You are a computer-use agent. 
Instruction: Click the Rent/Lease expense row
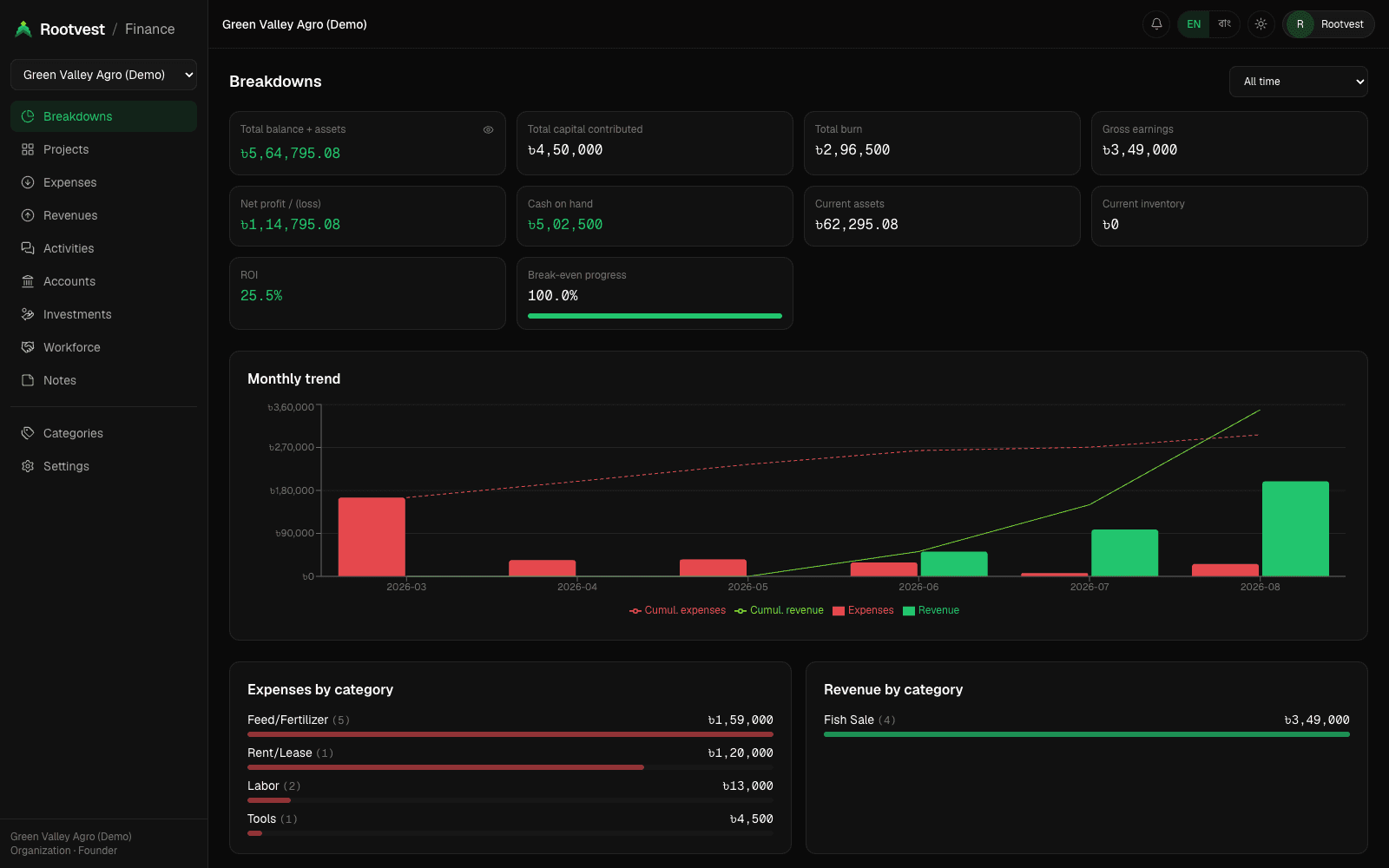coord(510,759)
